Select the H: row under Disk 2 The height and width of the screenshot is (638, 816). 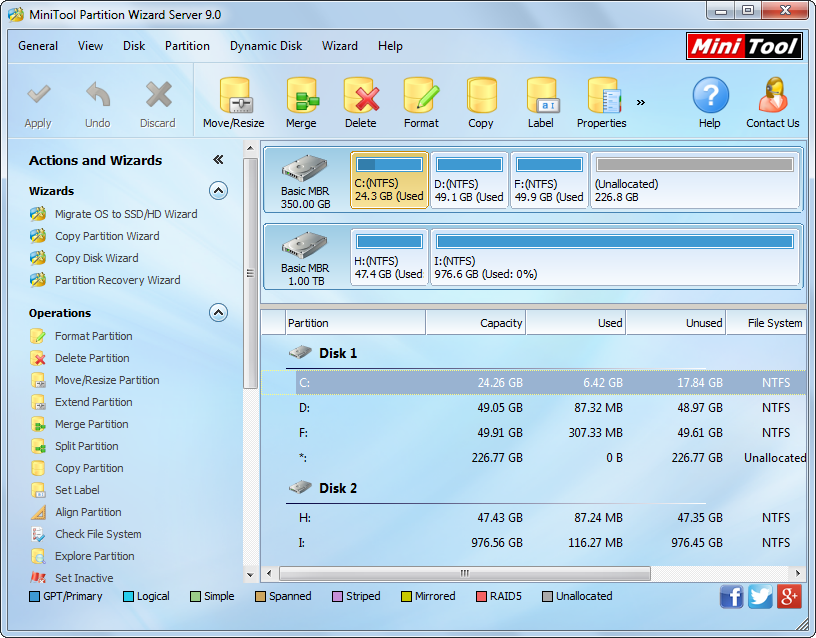(x=533, y=518)
